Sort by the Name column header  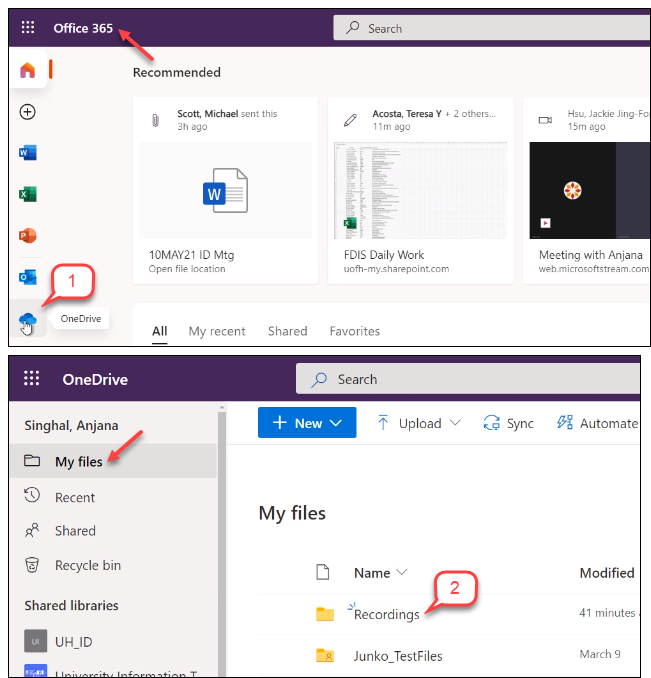pyautogui.click(x=380, y=573)
